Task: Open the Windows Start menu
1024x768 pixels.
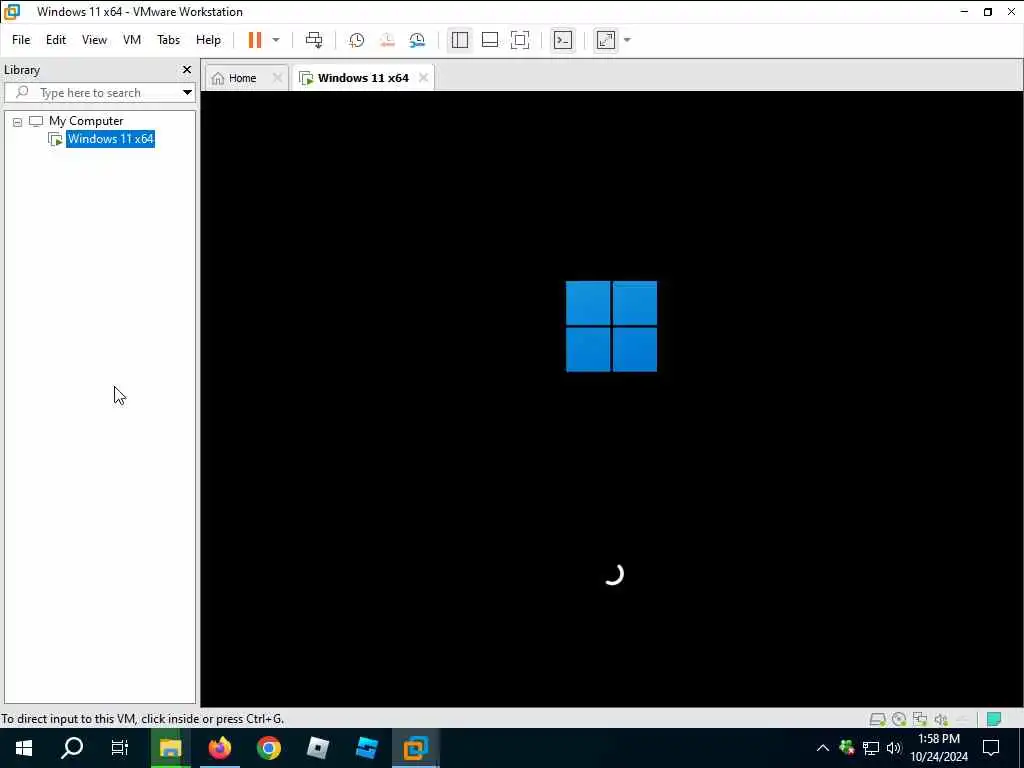Action: tap(24, 748)
